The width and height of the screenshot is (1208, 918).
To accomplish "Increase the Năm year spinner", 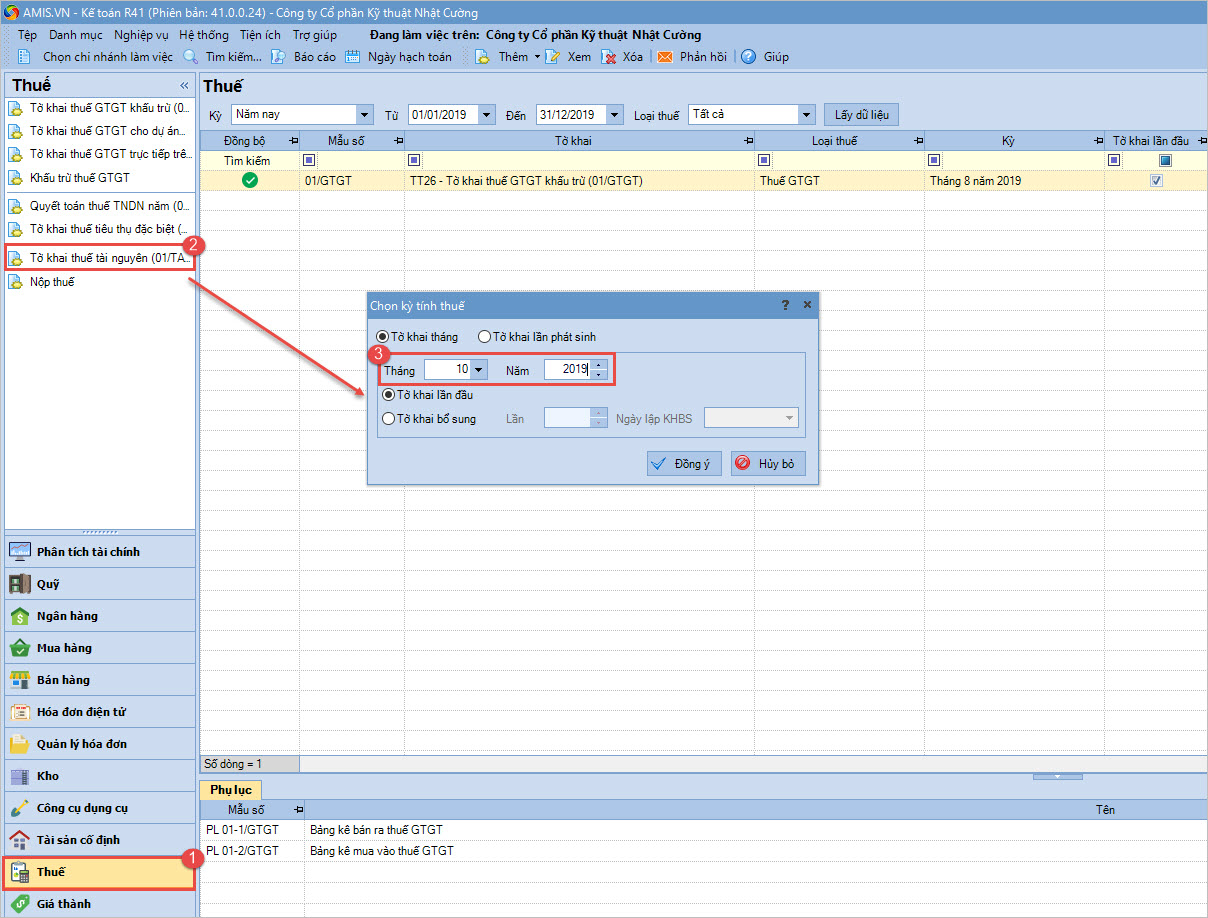I will pyautogui.click(x=598, y=365).
